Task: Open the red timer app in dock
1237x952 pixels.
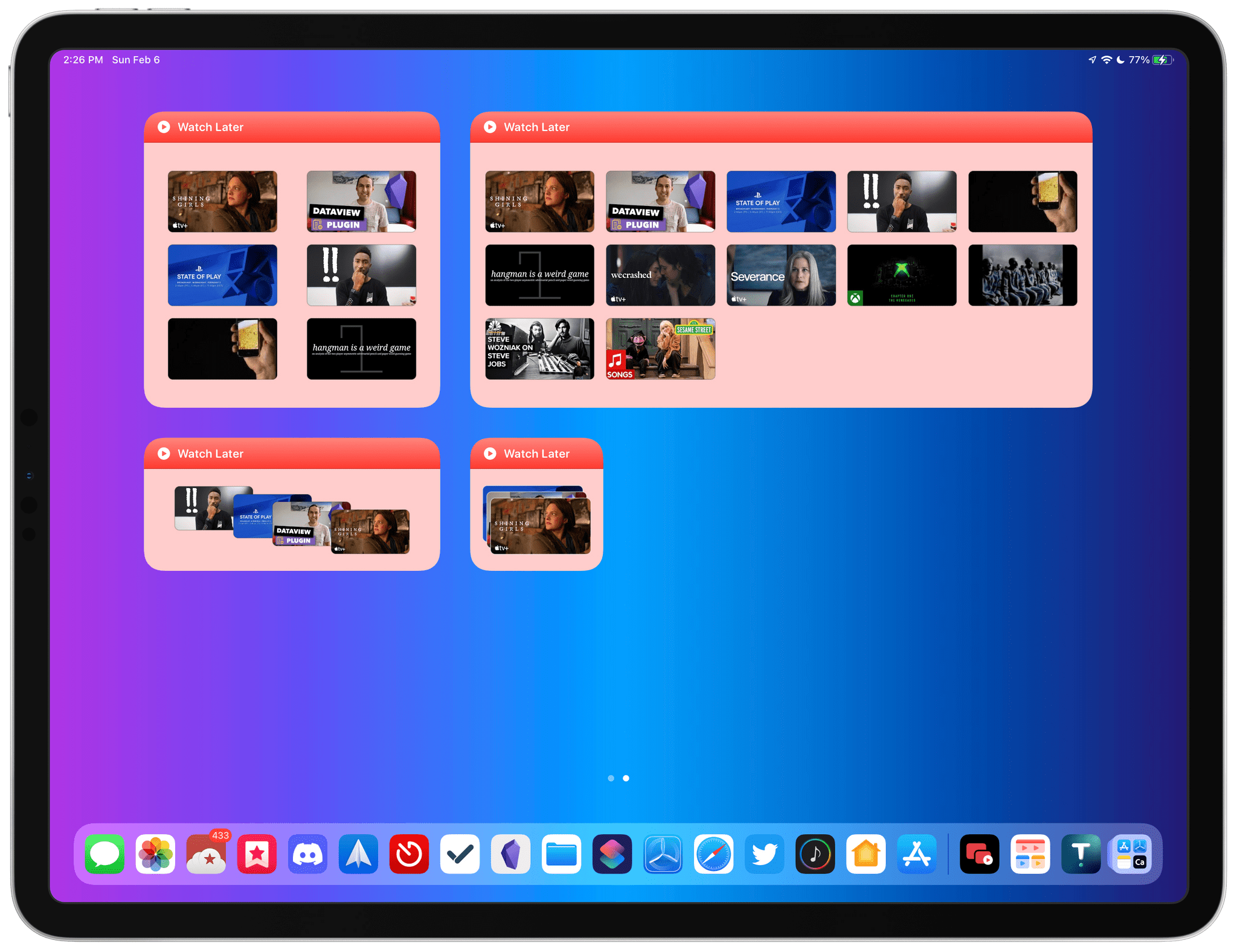Action: pyautogui.click(x=409, y=854)
